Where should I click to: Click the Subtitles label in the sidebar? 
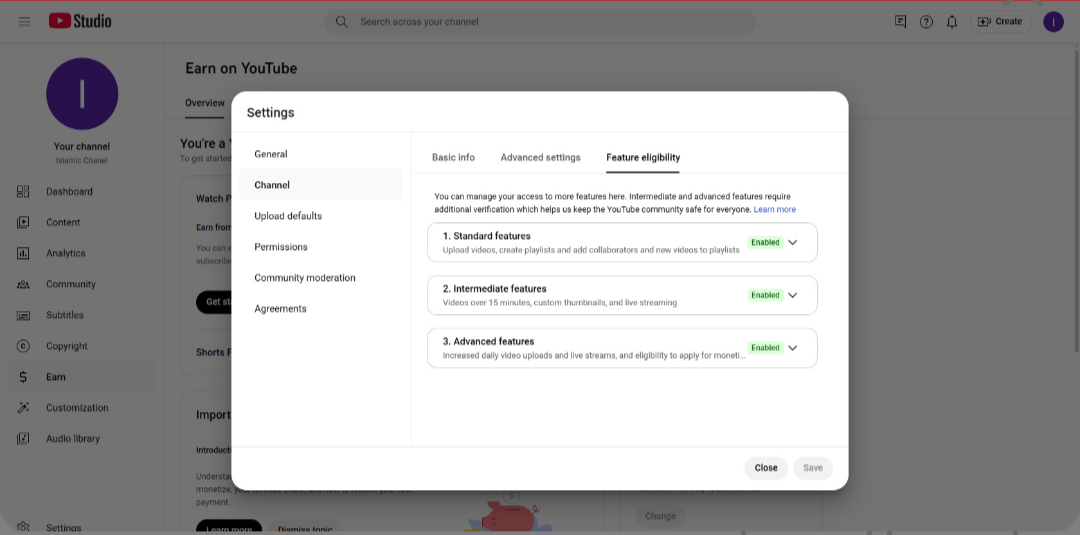tap(65, 315)
